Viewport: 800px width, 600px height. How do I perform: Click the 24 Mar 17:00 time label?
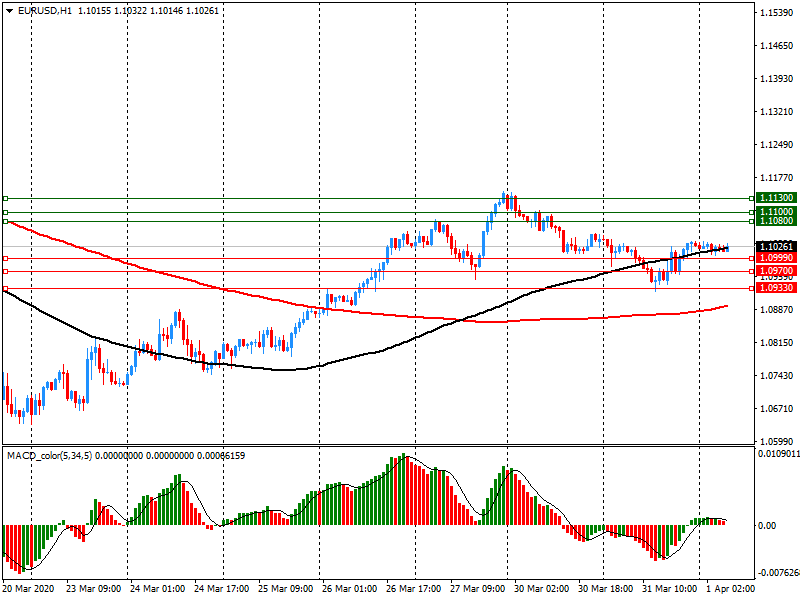(221, 589)
